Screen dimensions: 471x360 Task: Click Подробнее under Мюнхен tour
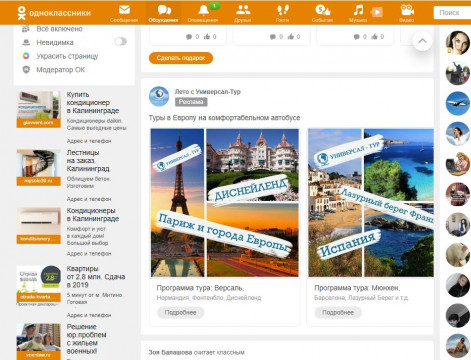(338, 313)
